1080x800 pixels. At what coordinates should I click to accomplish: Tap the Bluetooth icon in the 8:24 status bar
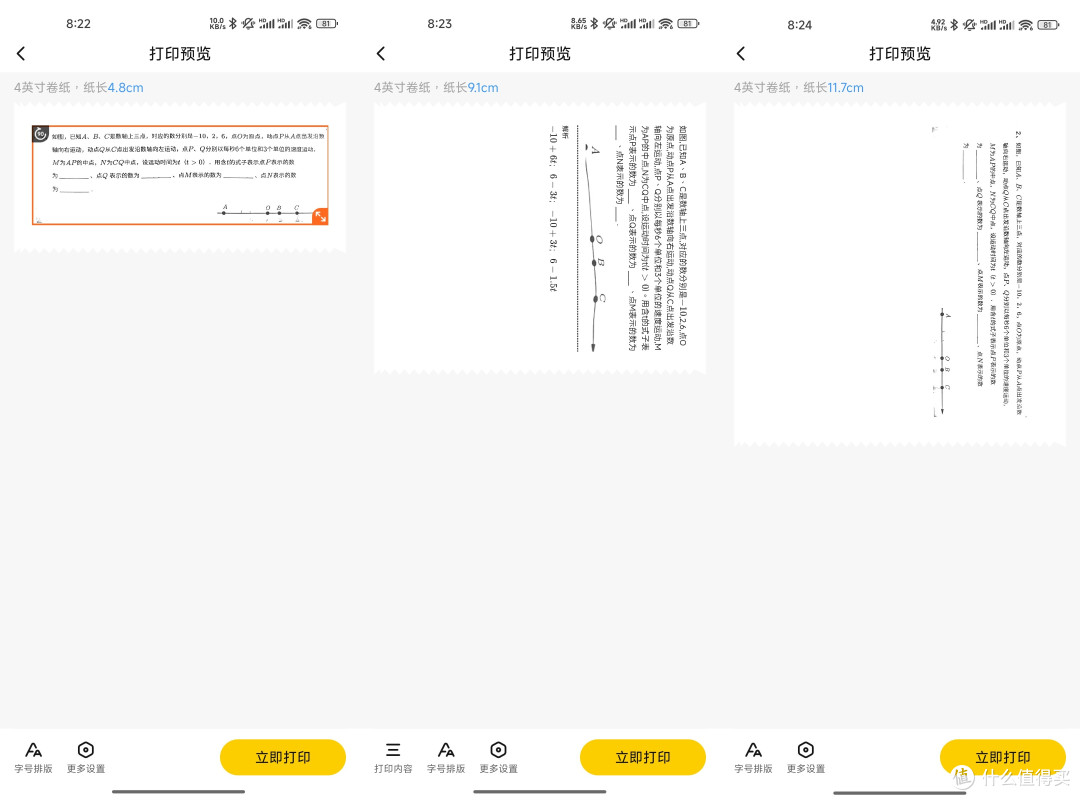pos(954,25)
